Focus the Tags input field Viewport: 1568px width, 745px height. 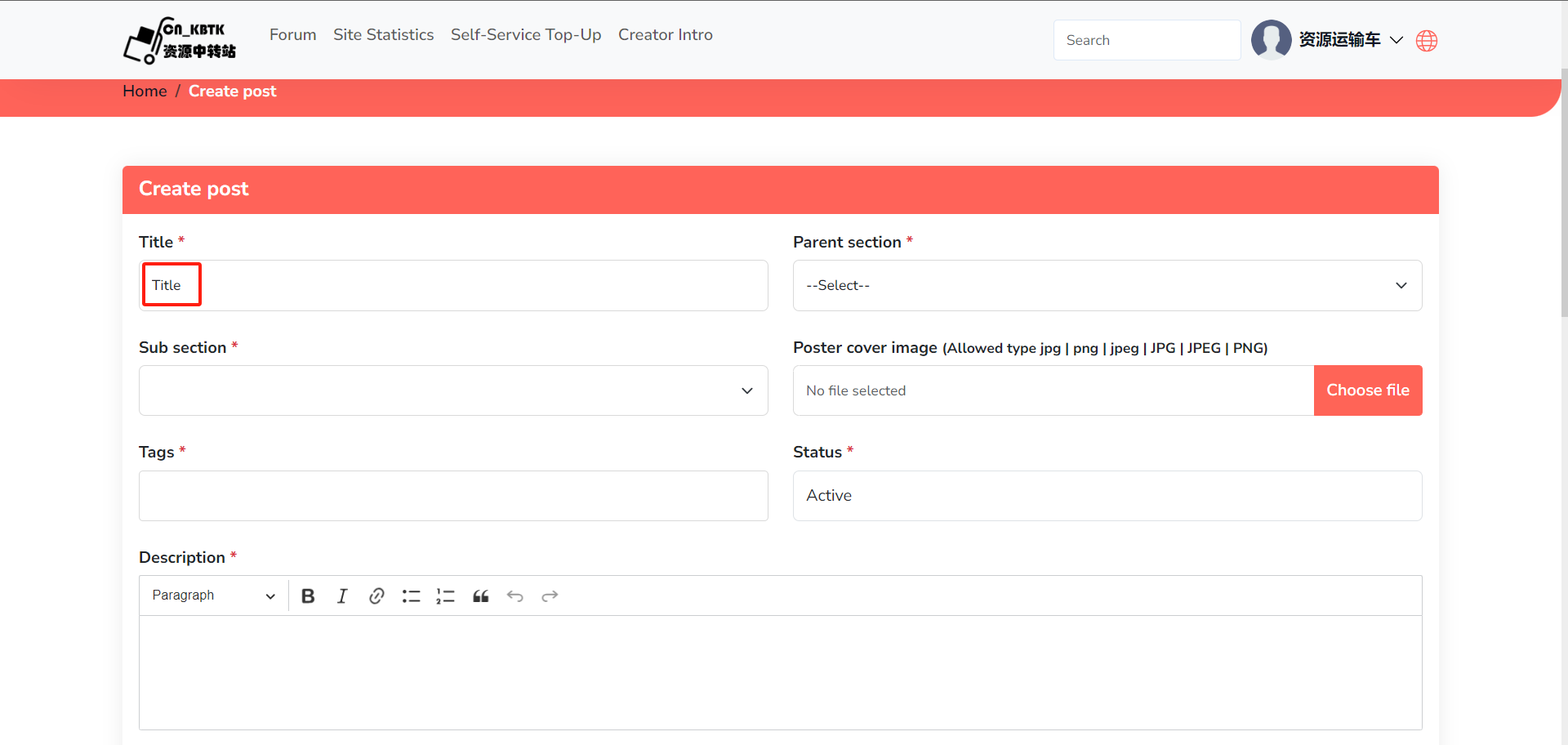tap(453, 496)
